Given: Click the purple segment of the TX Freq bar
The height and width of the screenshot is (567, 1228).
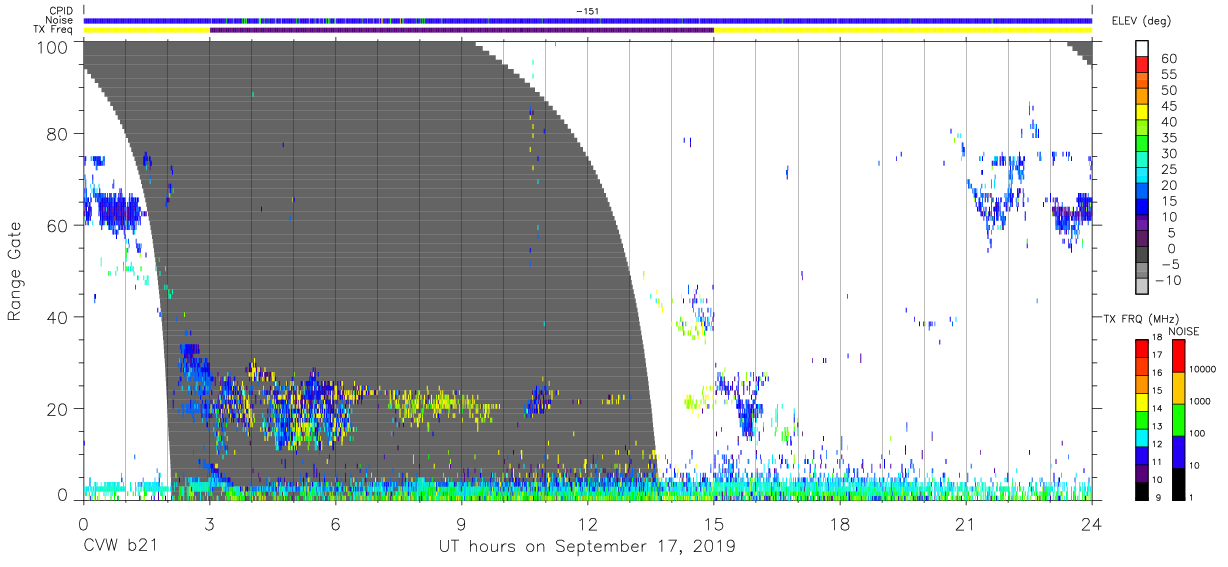Looking at the screenshot, I should pos(462,30).
